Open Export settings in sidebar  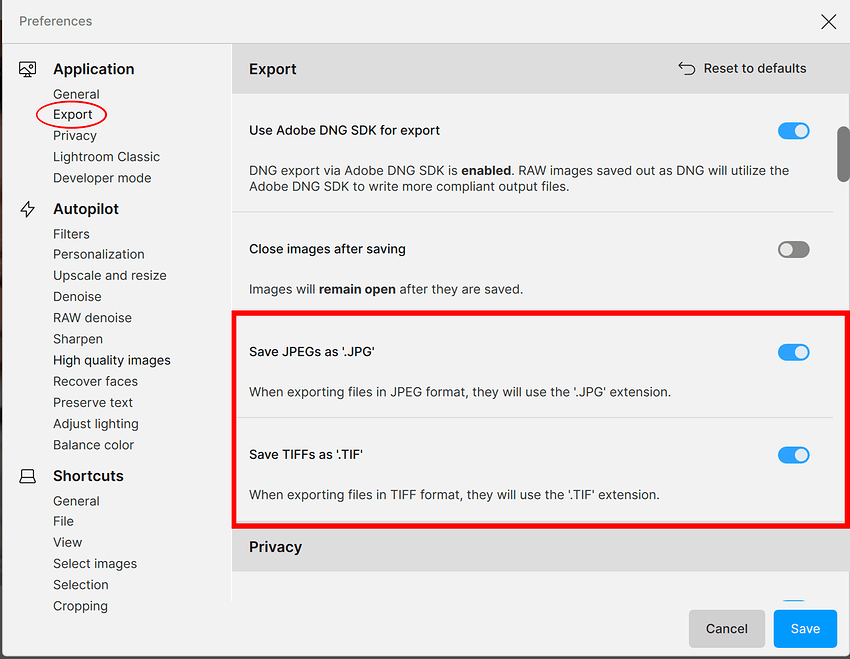(73, 115)
